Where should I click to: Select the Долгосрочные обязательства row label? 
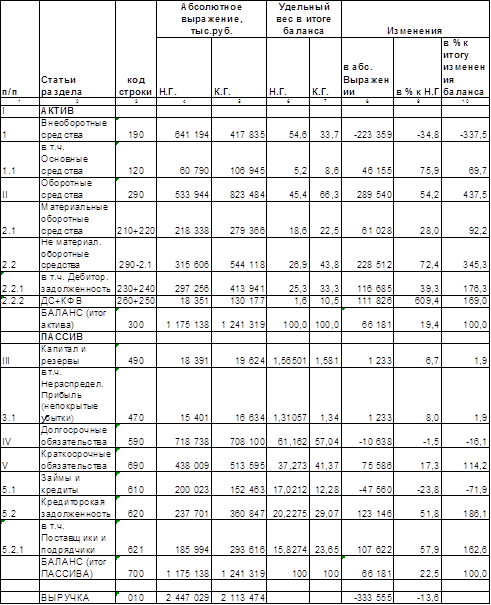click(x=77, y=436)
